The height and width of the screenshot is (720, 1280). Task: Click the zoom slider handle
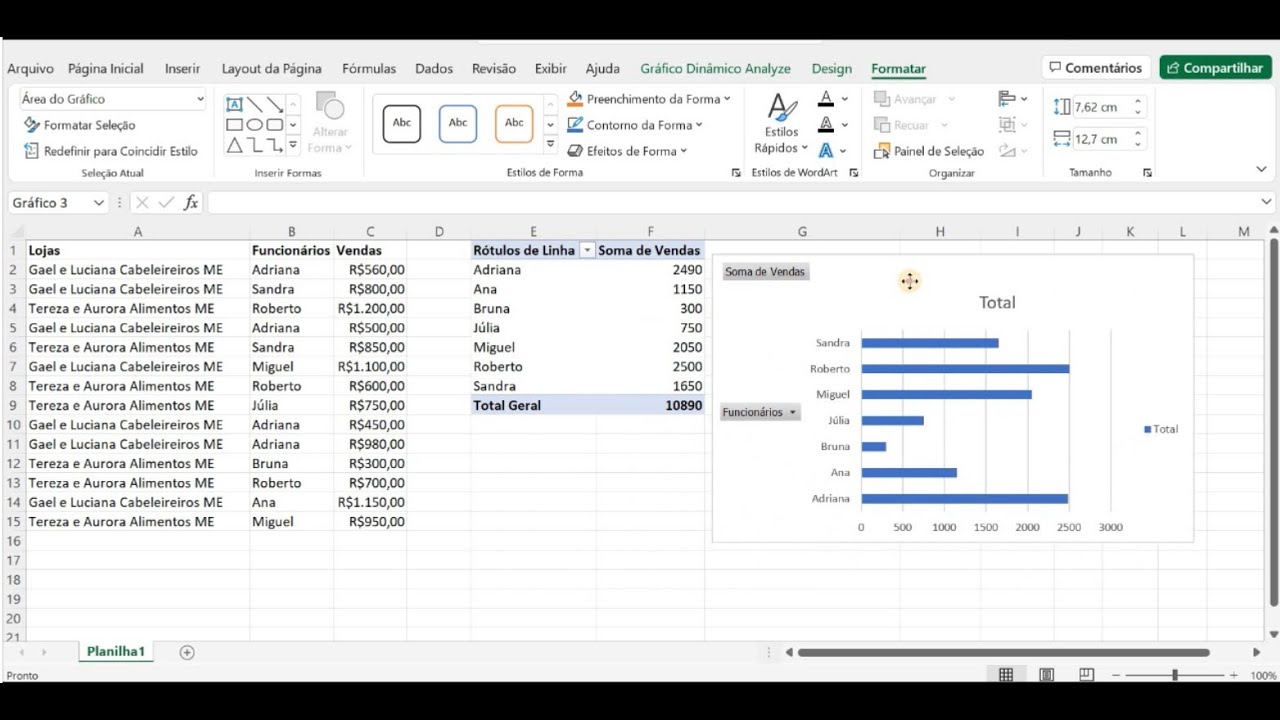point(1175,676)
